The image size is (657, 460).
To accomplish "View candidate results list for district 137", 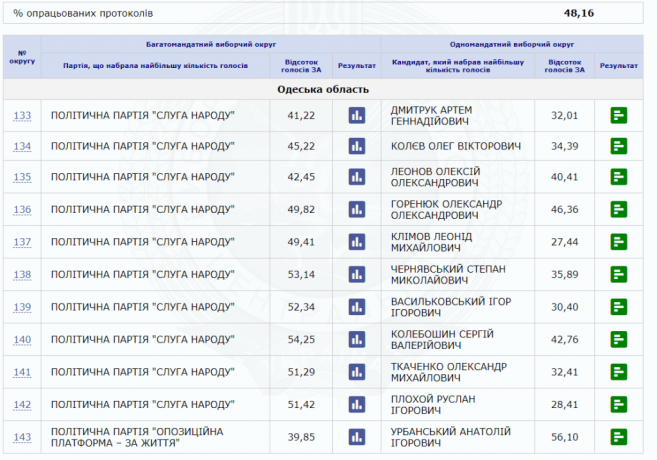I will tap(618, 242).
